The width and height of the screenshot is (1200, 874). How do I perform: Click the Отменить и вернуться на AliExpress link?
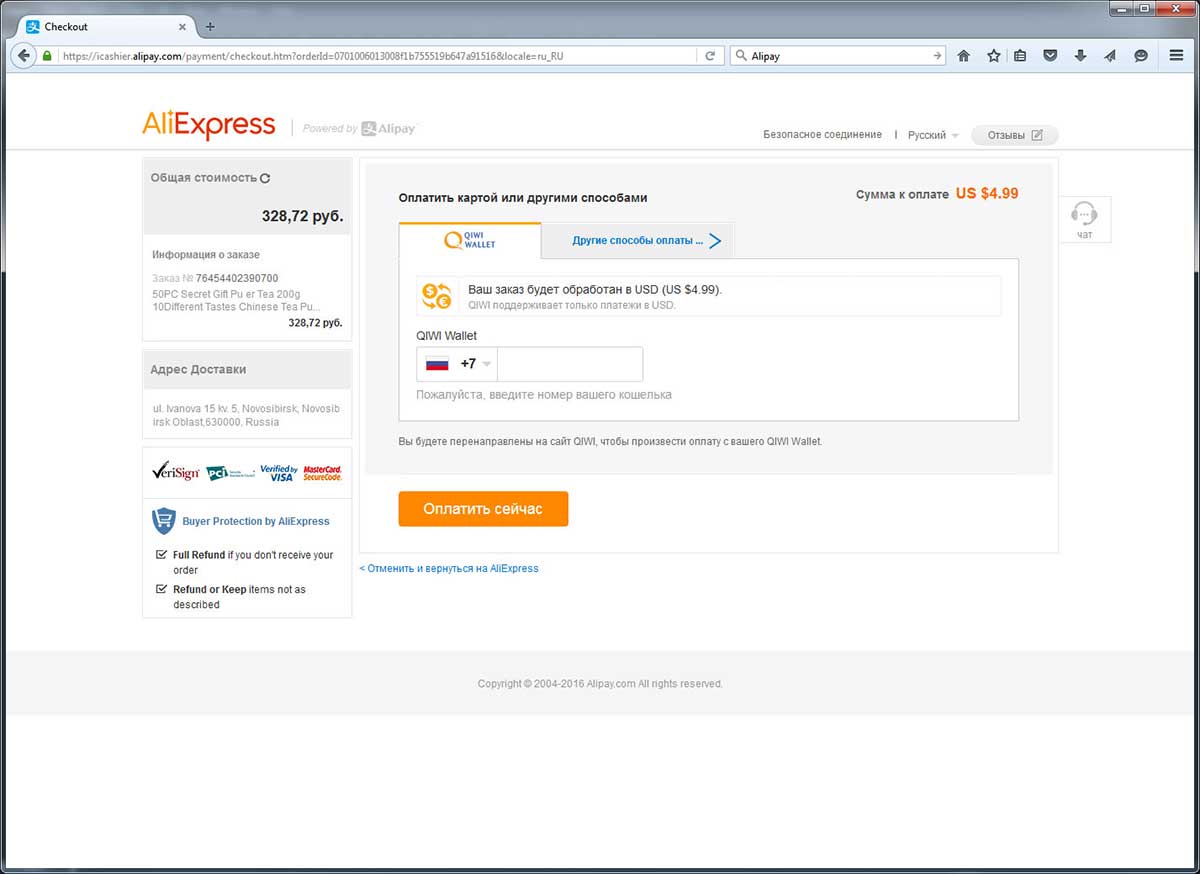pos(449,568)
